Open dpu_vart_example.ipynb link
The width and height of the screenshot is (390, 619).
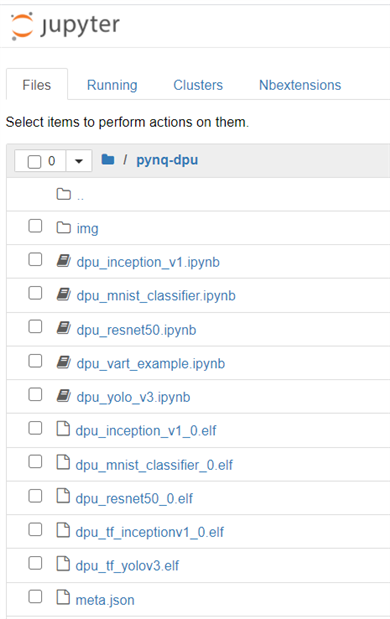(x=151, y=363)
